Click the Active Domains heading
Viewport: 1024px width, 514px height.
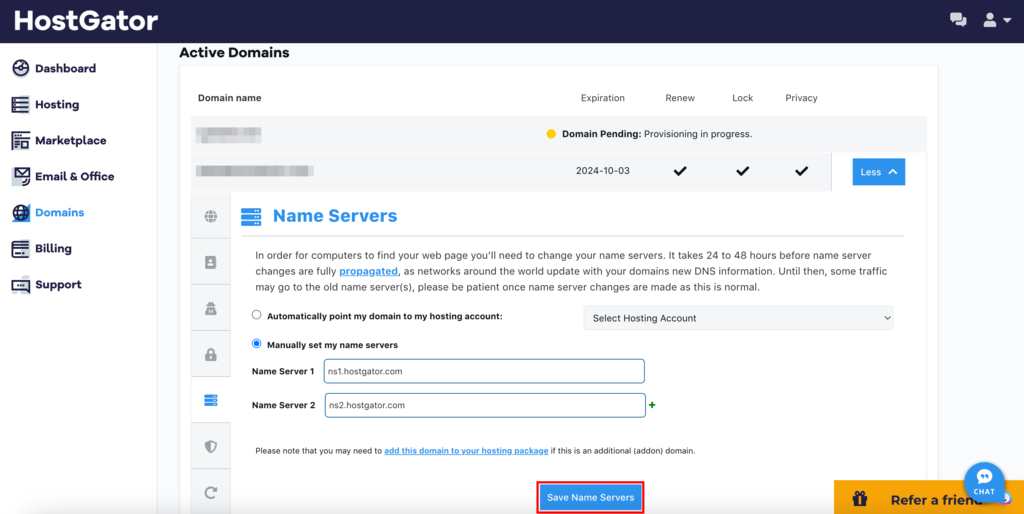click(234, 52)
